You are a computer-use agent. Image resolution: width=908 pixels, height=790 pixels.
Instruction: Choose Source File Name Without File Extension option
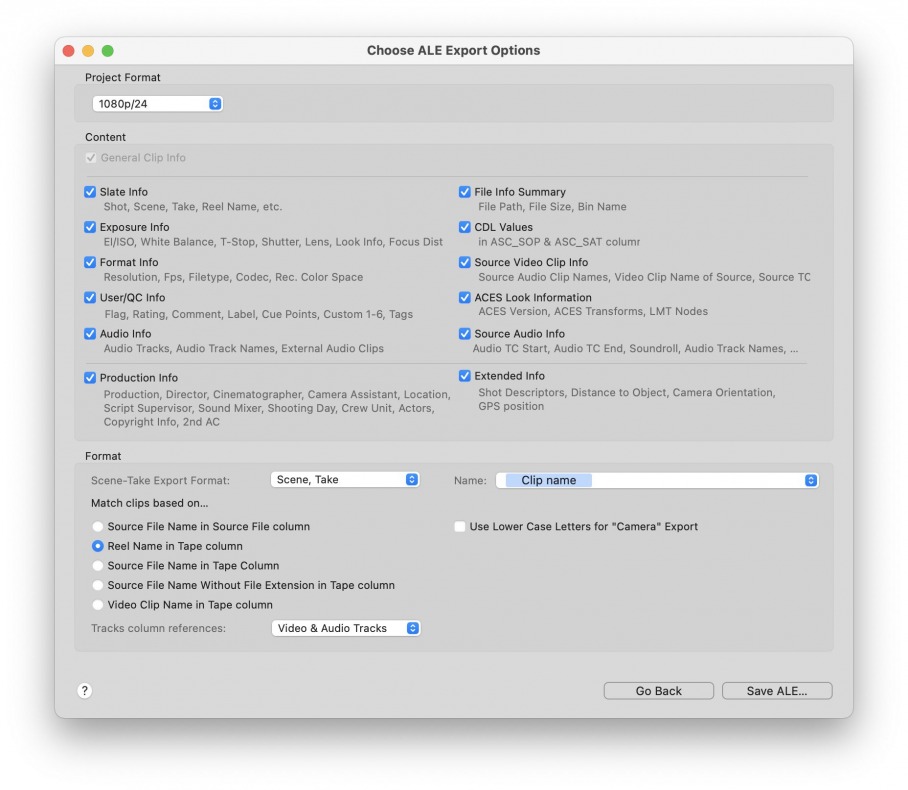(x=98, y=585)
